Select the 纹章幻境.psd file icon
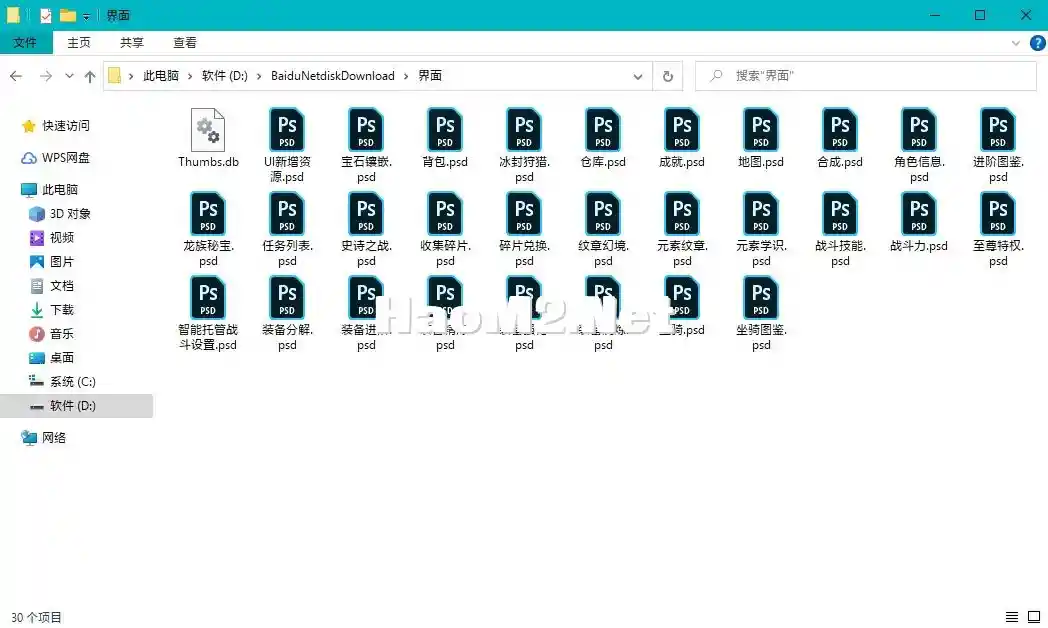Viewport: 1048px width, 628px height. click(x=603, y=214)
